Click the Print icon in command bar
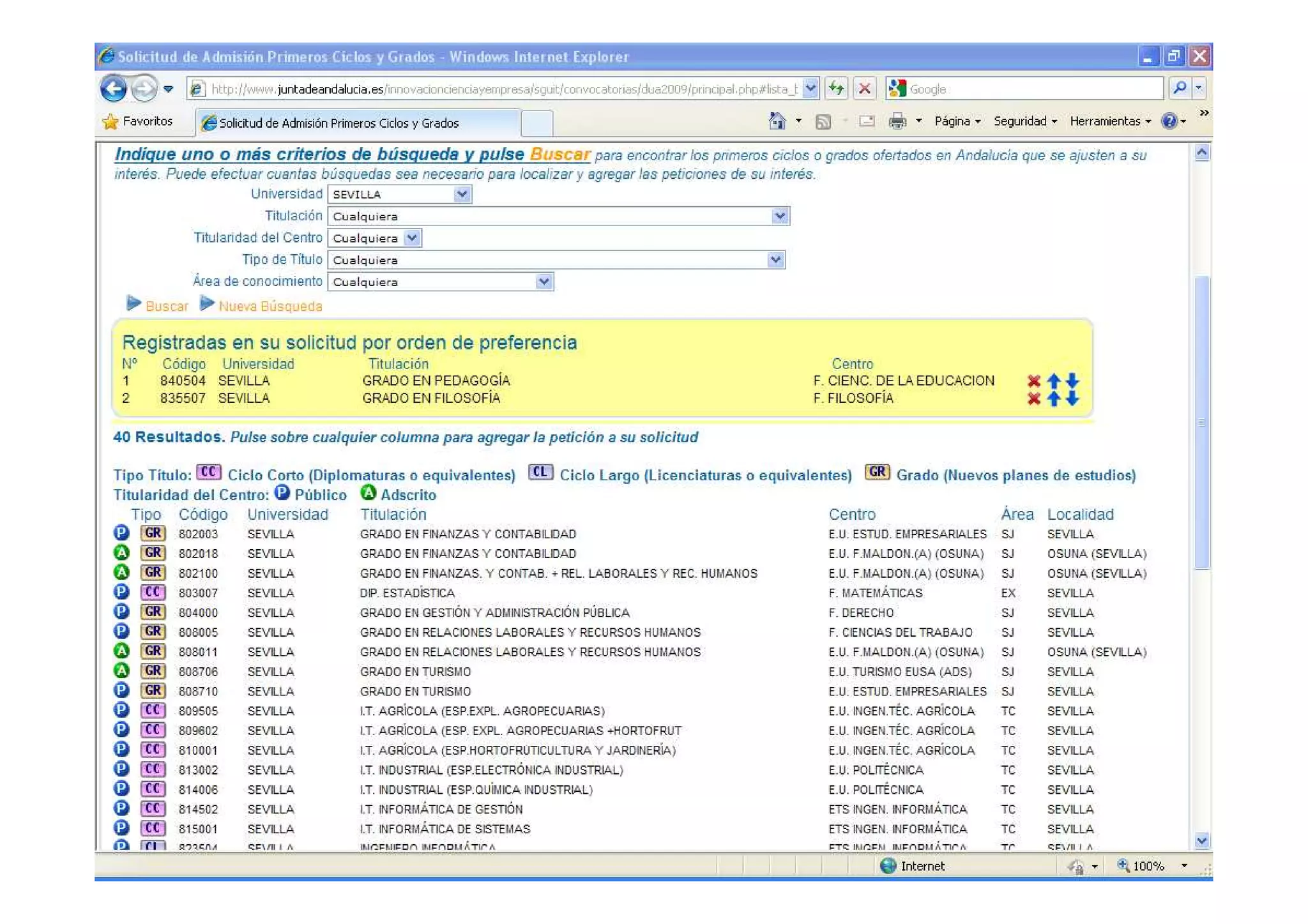The width and height of the screenshot is (1308, 924). click(x=897, y=121)
